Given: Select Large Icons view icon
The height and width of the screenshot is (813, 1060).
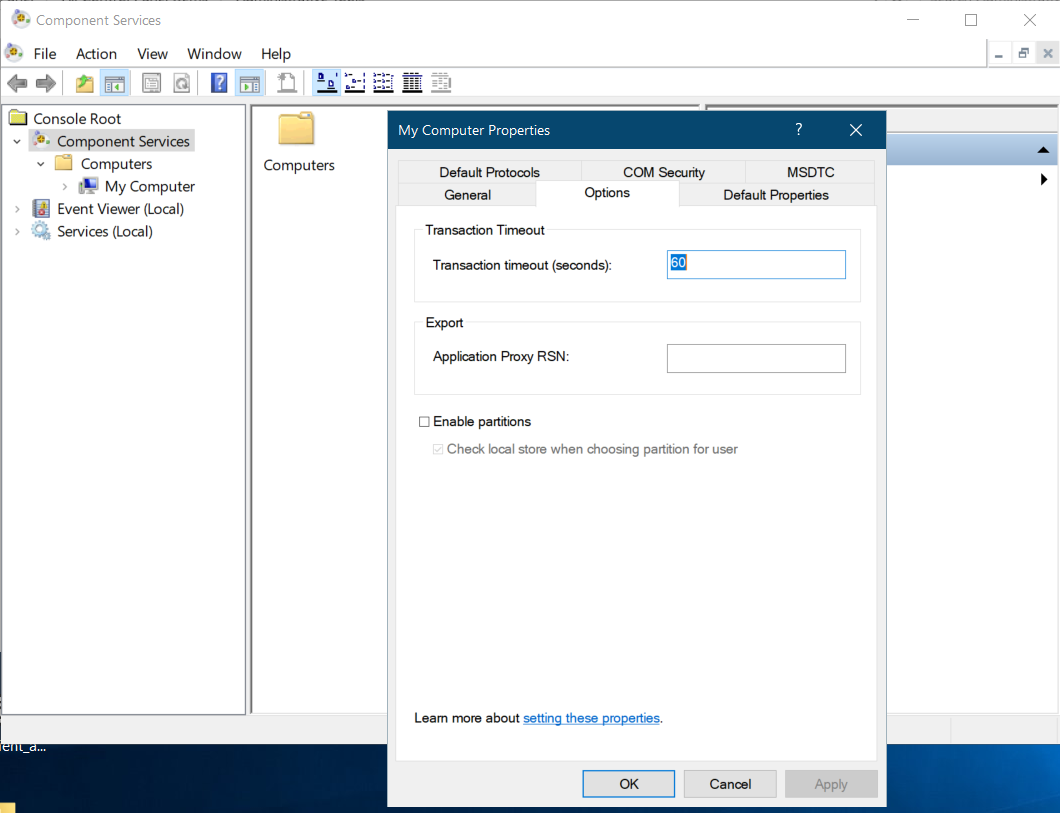Looking at the screenshot, I should 327,83.
